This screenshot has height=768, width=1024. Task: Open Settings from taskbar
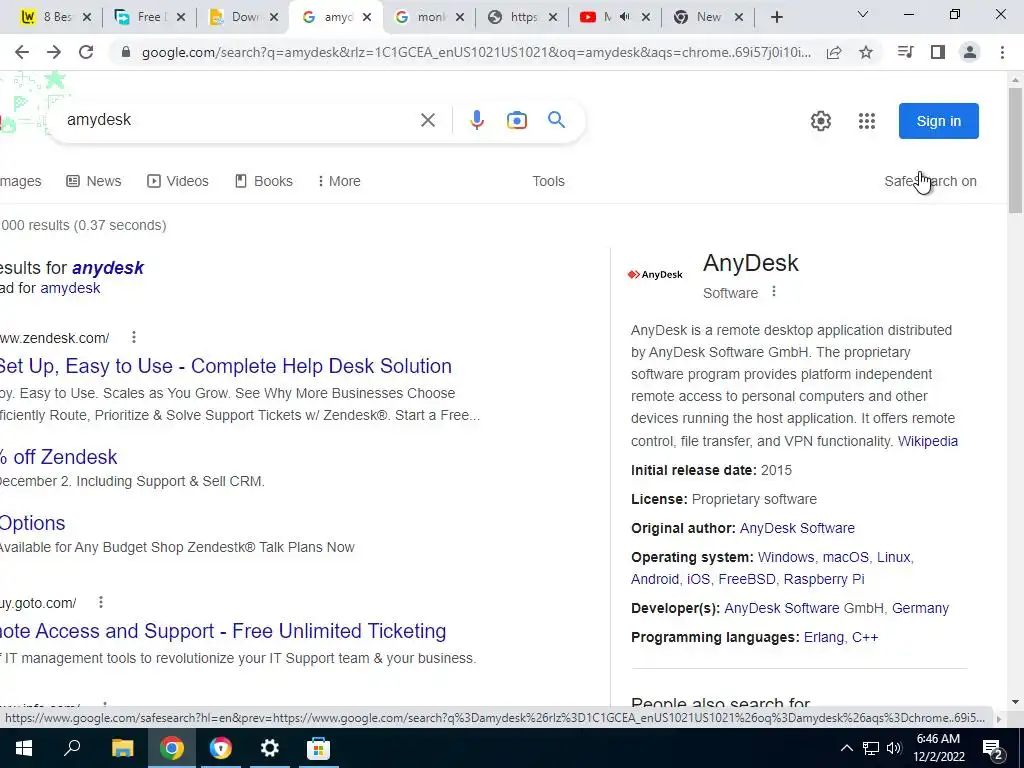269,748
